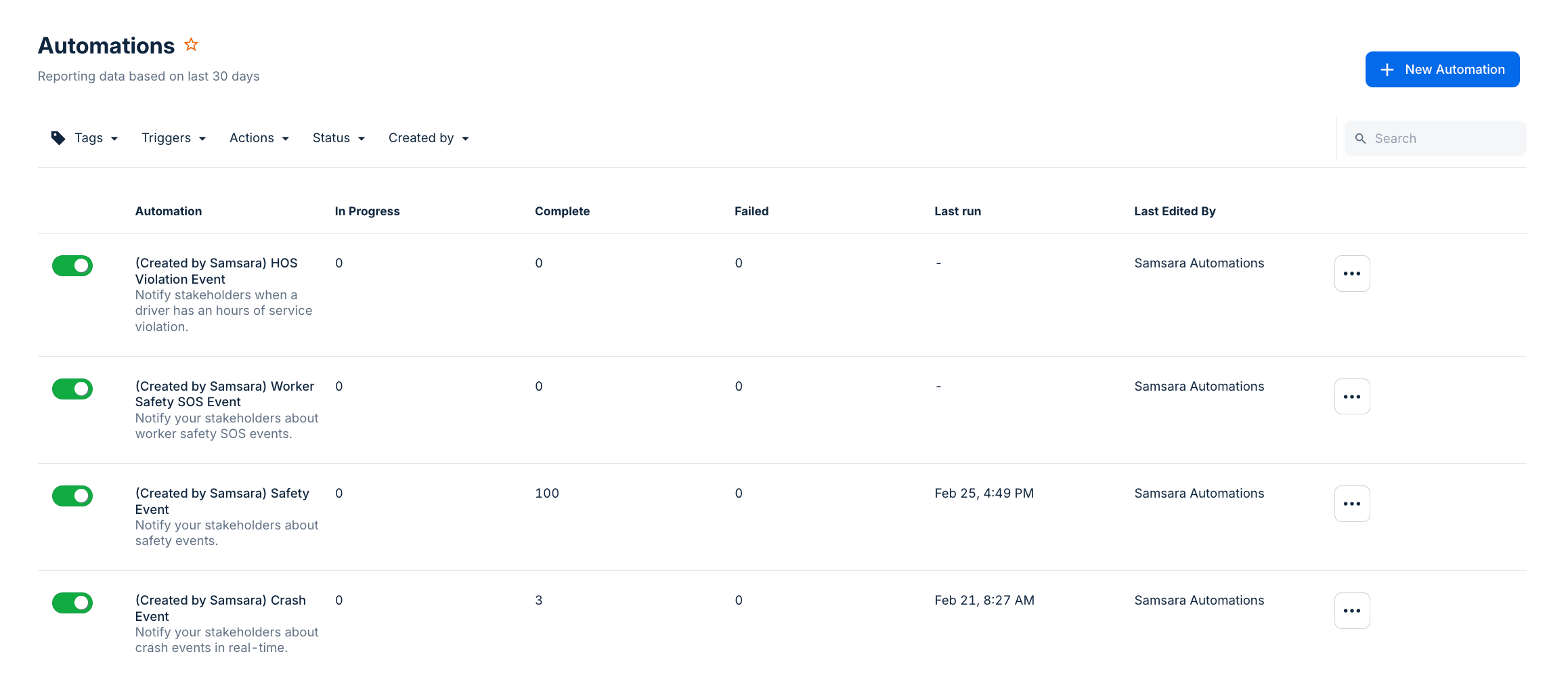Click the plus icon on New Automation button

click(x=1387, y=69)
